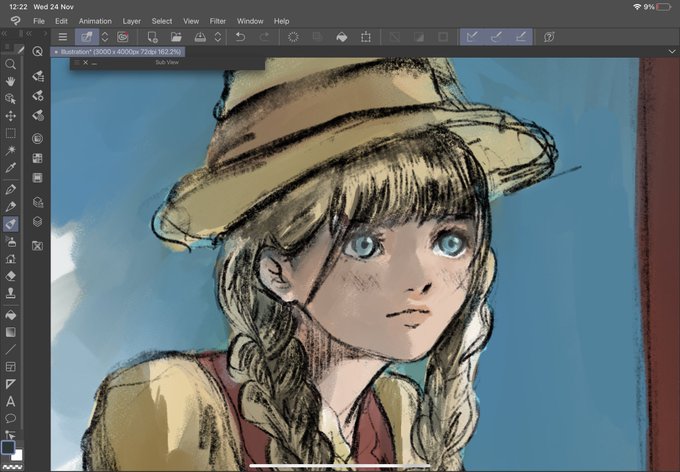This screenshot has width=680, height=472.
Task: Select the Airbrush tool
Action: pyautogui.click(x=10, y=241)
